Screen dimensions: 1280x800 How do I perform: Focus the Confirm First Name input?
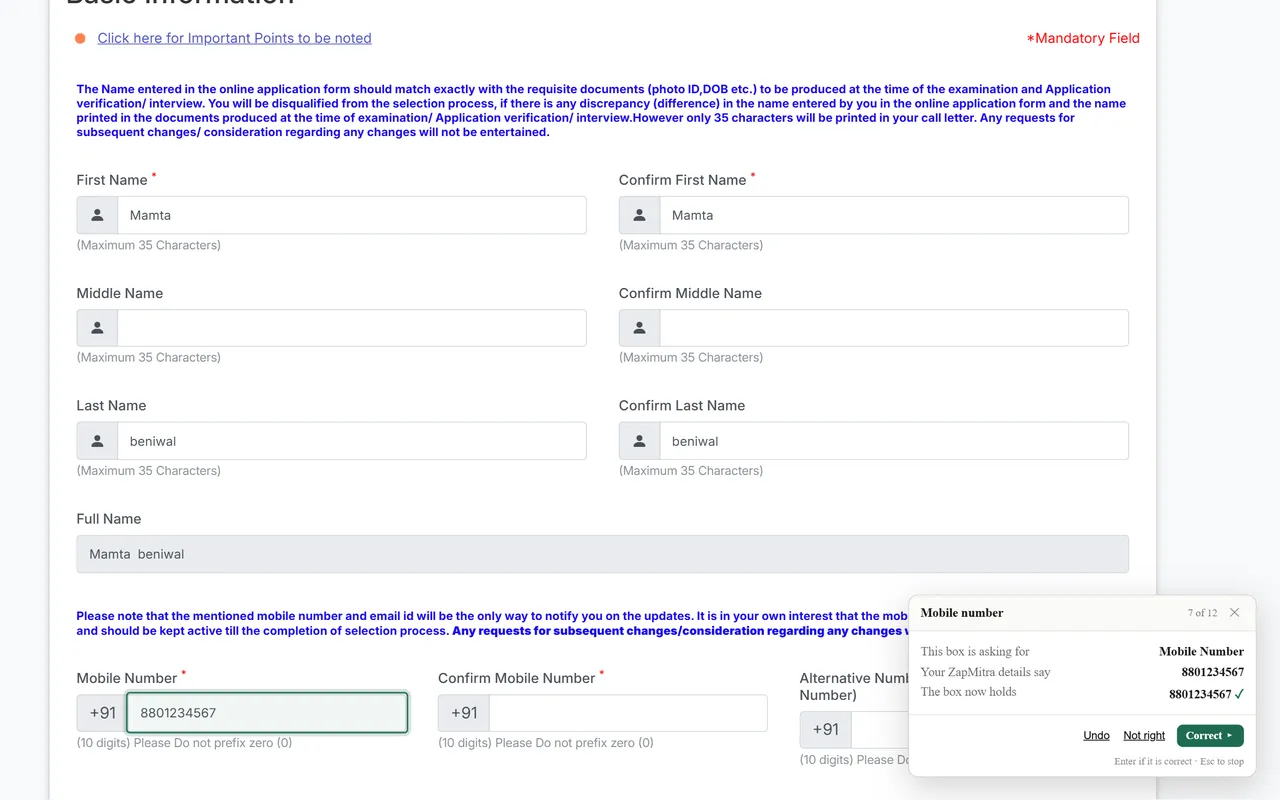(x=894, y=215)
